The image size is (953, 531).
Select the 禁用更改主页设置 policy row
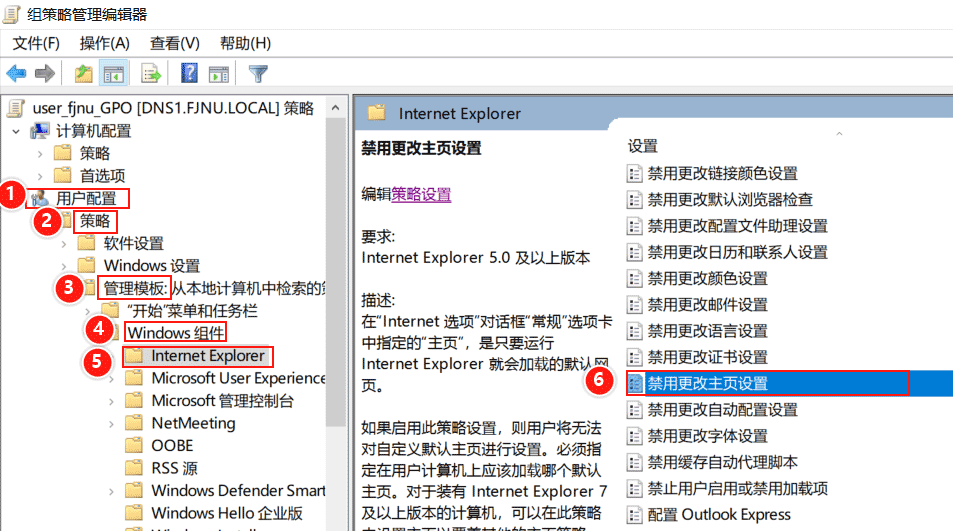click(x=790, y=383)
